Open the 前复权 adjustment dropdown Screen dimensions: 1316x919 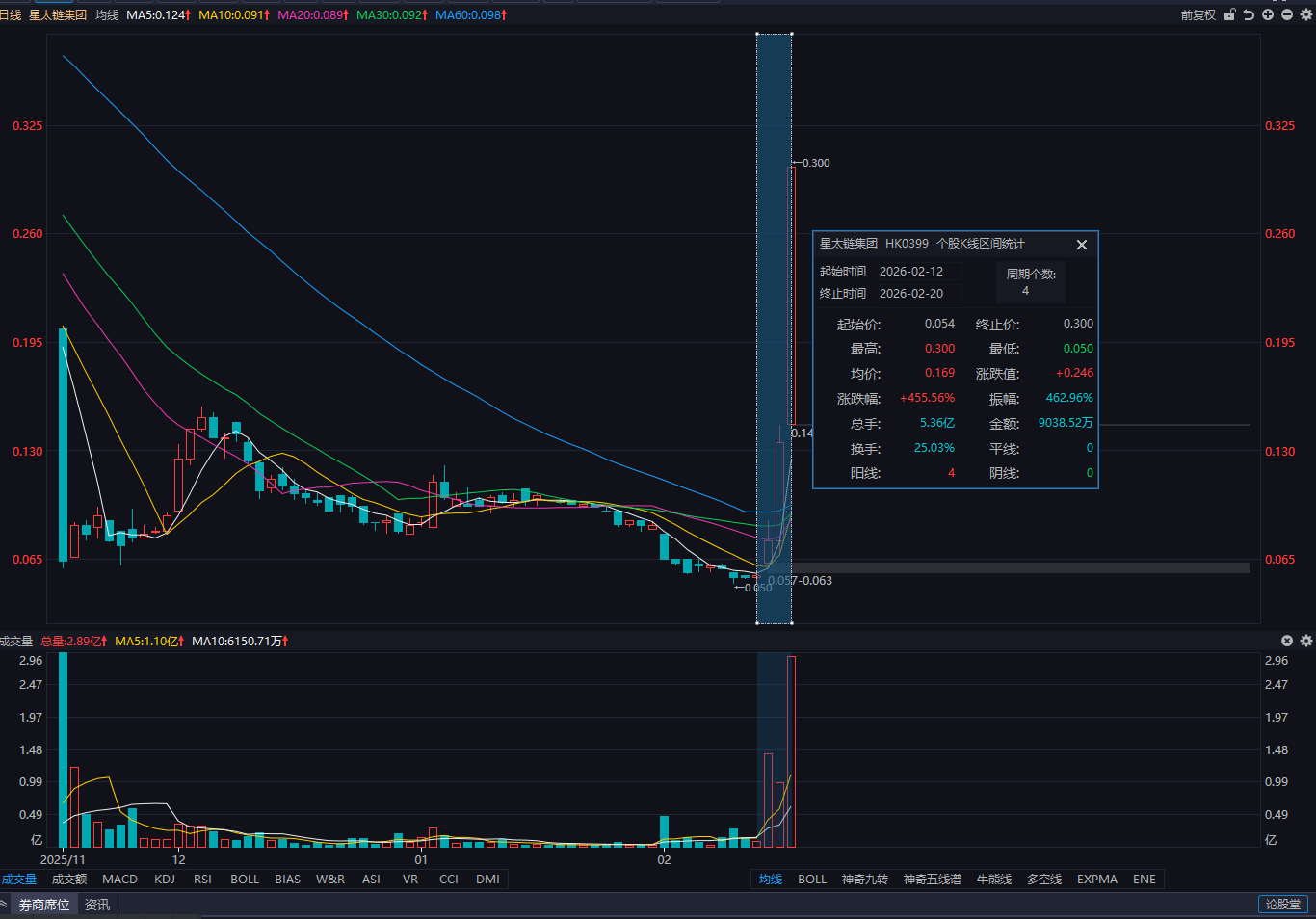click(1198, 15)
